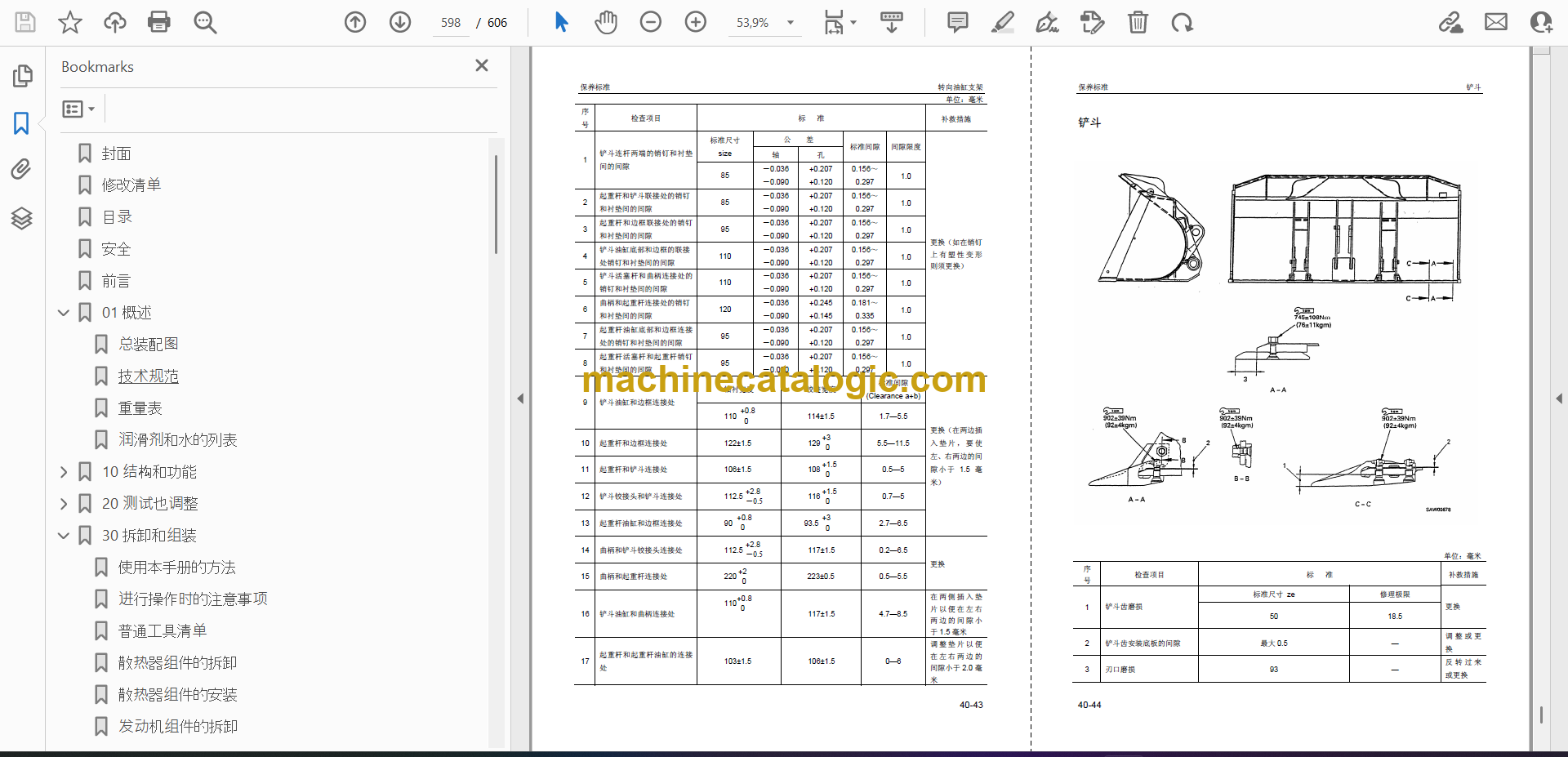Collapse the 30 拆卸和组装 bookmark group
Screen dimensions: 1568x757
coord(64,536)
